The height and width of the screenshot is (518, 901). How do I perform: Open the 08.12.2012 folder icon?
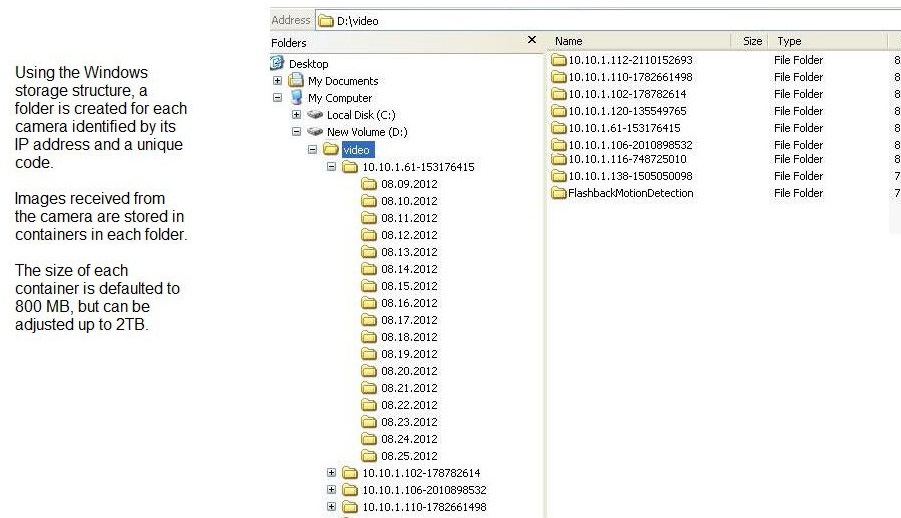point(369,235)
